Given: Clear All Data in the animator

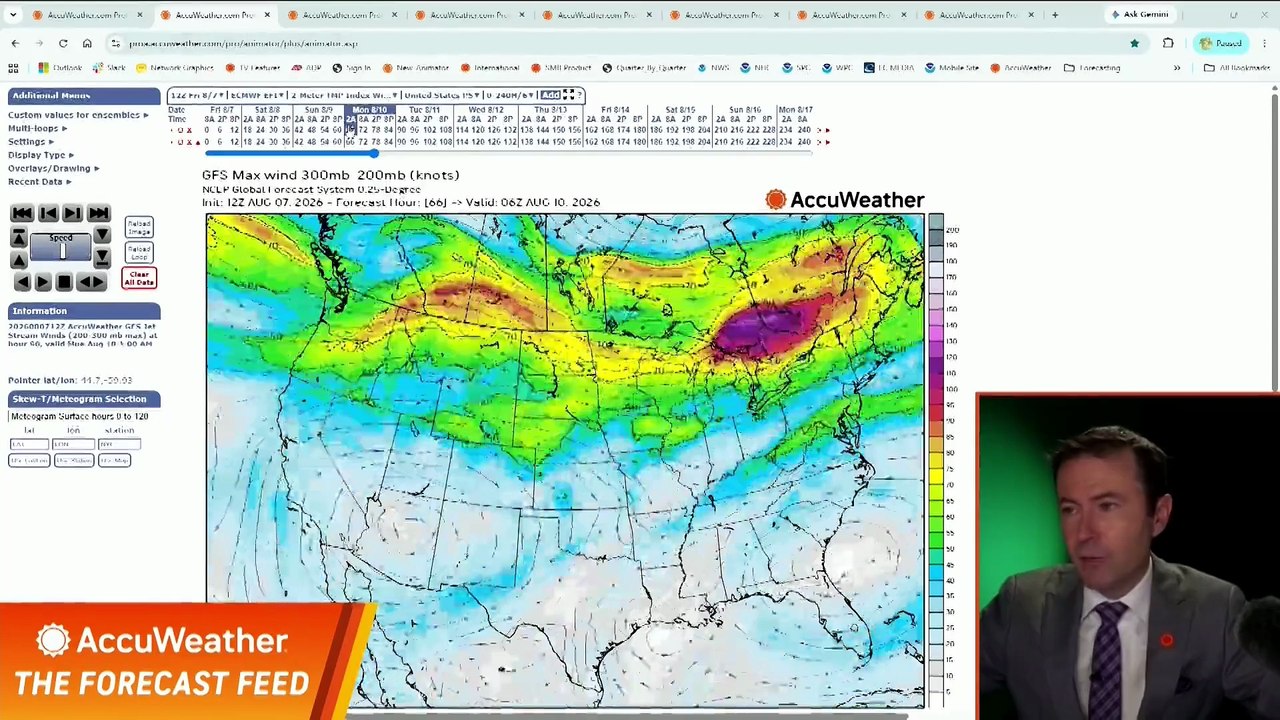Looking at the screenshot, I should (139, 278).
